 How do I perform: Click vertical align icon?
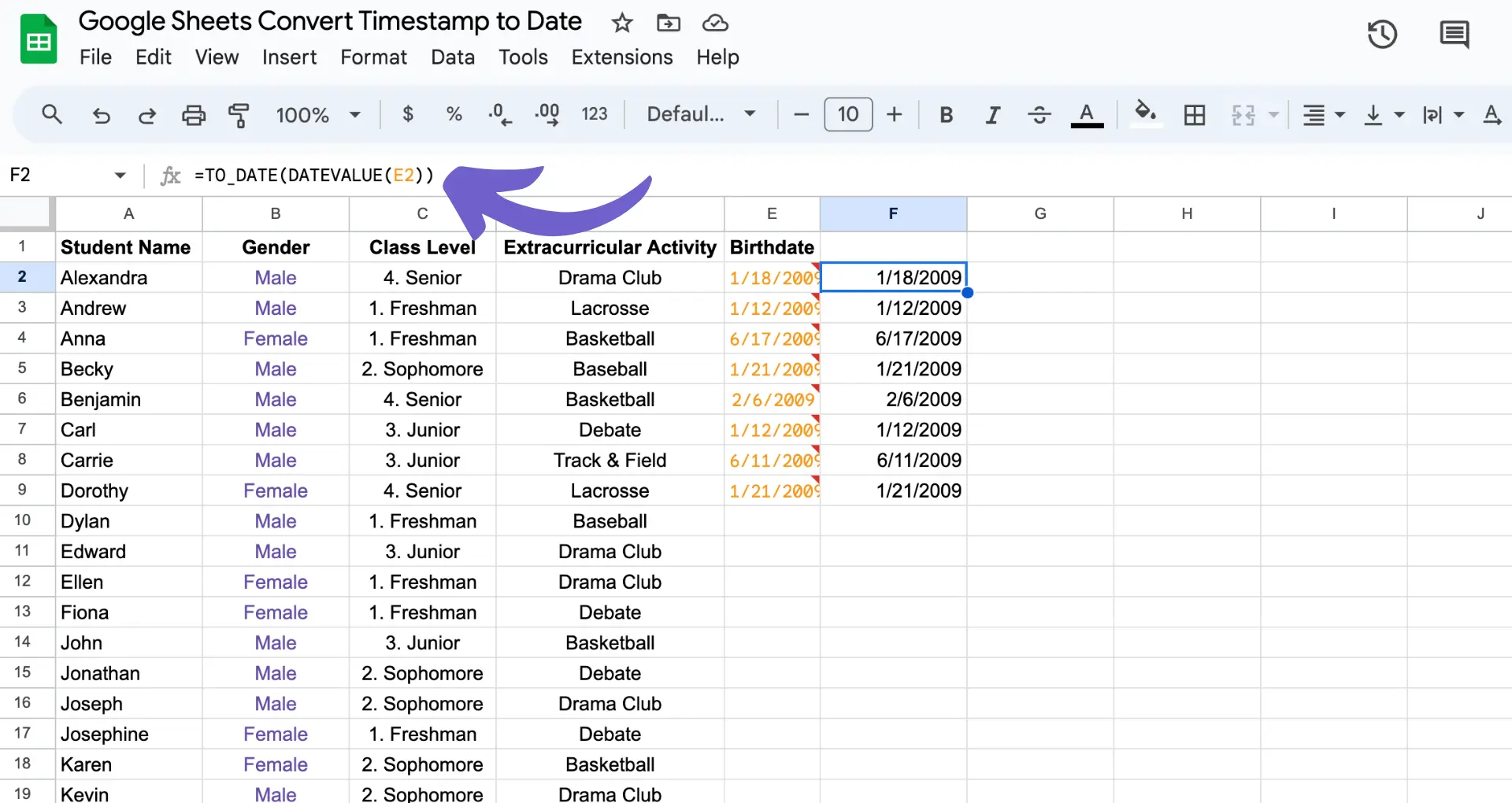[1373, 116]
